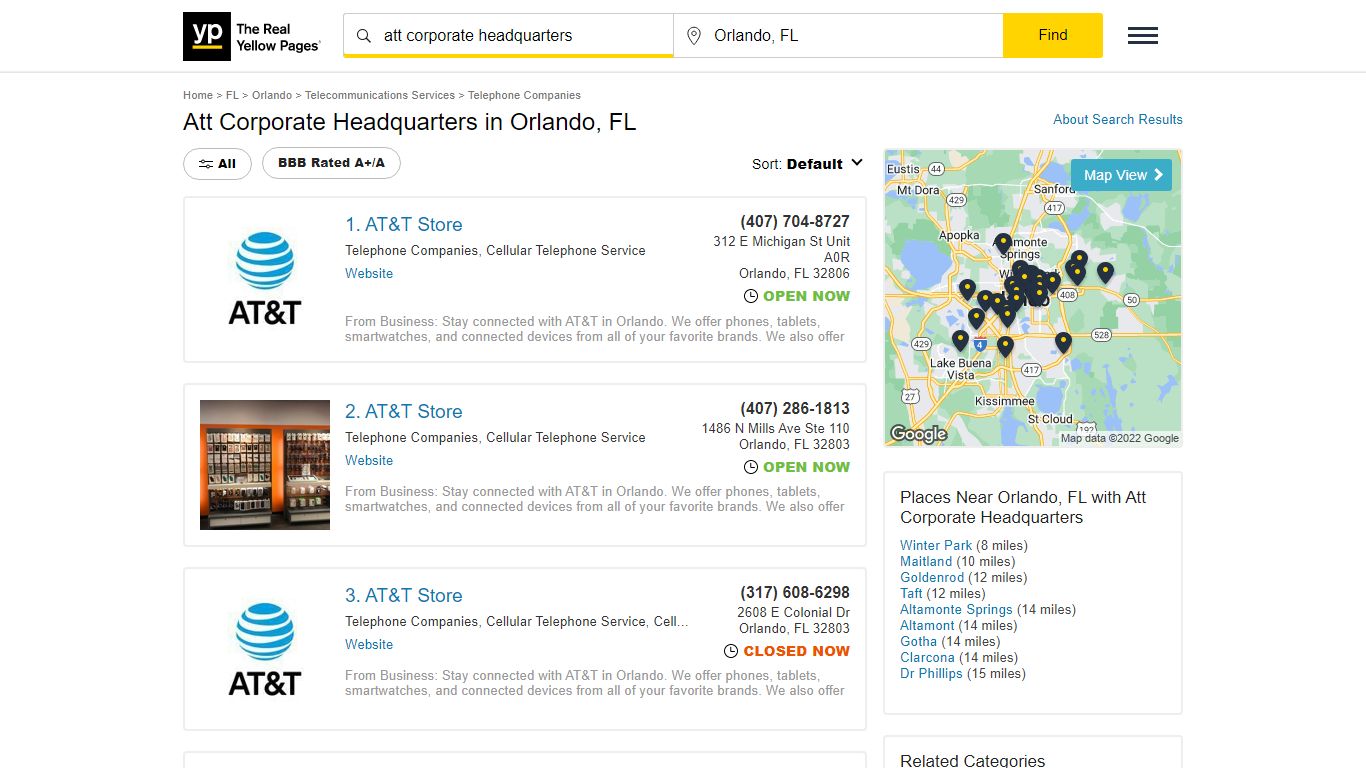This screenshot has height=768, width=1366.
Task: Click the Google logo on the map
Action: [918, 434]
